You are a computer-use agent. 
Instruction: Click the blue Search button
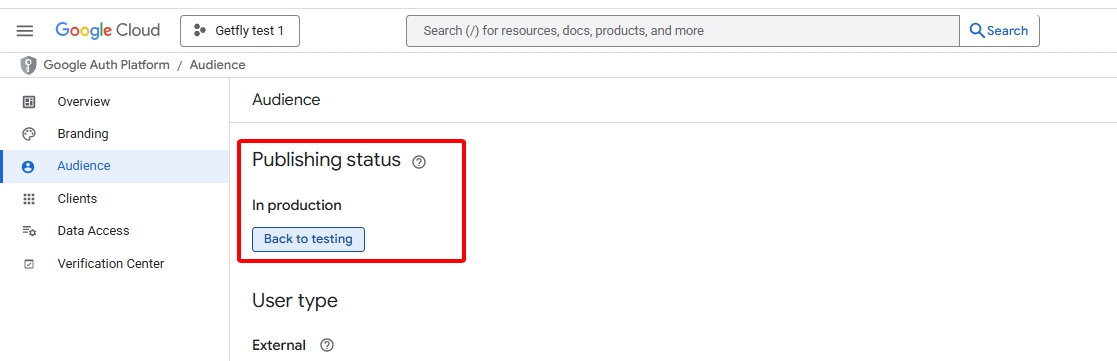pos(999,31)
